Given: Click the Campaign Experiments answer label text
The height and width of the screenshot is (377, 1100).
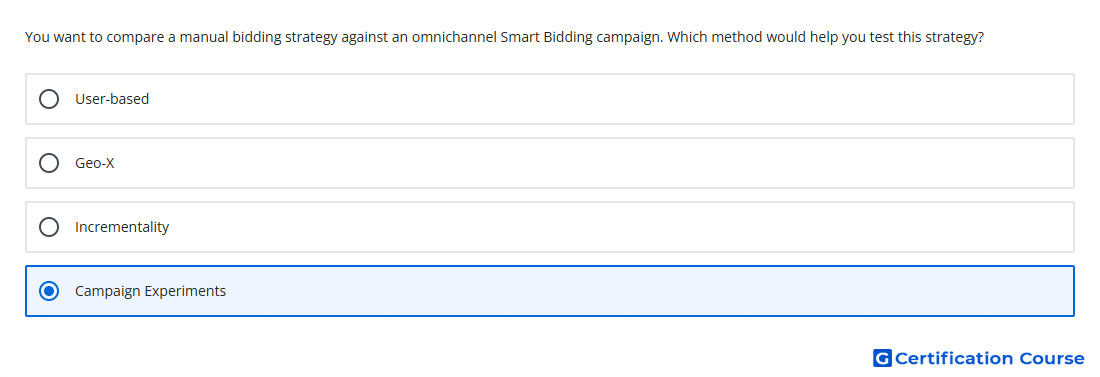Looking at the screenshot, I should [151, 291].
